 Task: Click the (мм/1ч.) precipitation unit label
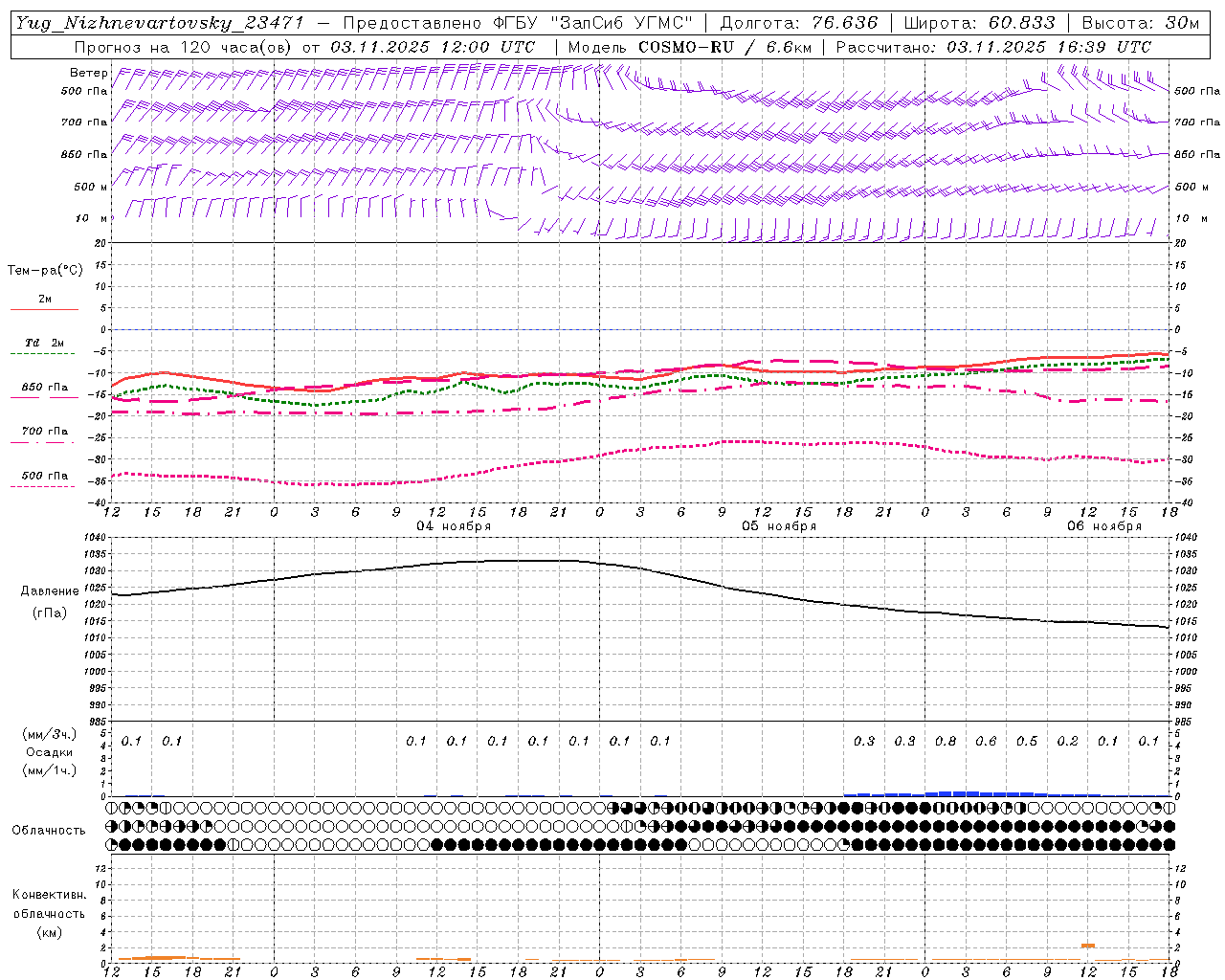[49, 770]
